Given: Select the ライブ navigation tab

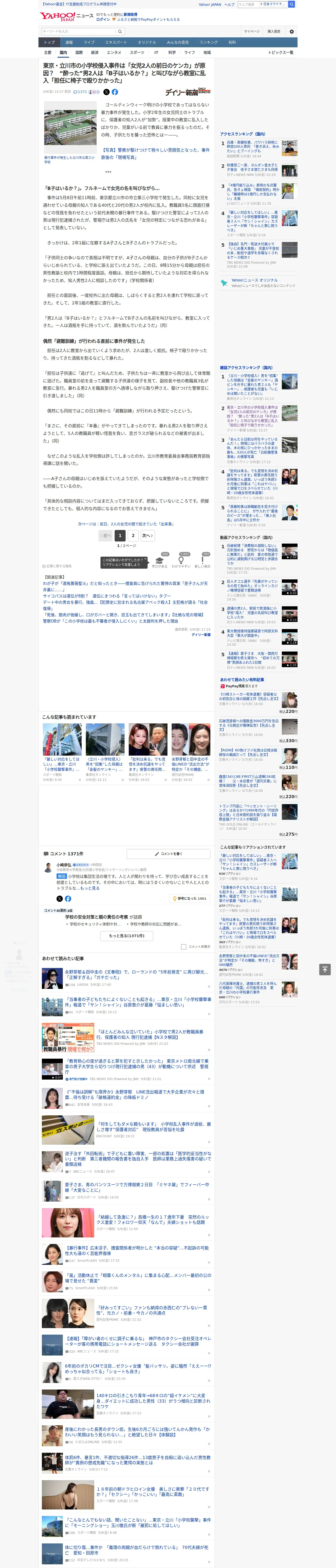Looking at the screenshot, I should (x=89, y=43).
